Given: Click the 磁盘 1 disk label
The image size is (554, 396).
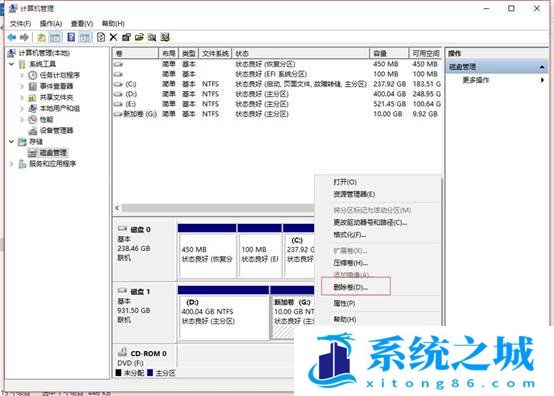Looking at the screenshot, I should tap(141, 291).
